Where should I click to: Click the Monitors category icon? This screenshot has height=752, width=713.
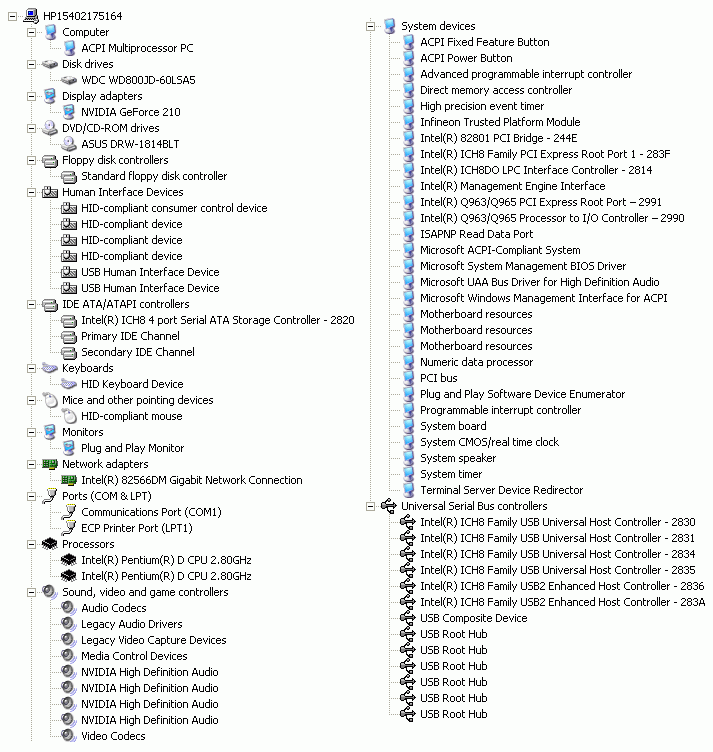(50, 432)
